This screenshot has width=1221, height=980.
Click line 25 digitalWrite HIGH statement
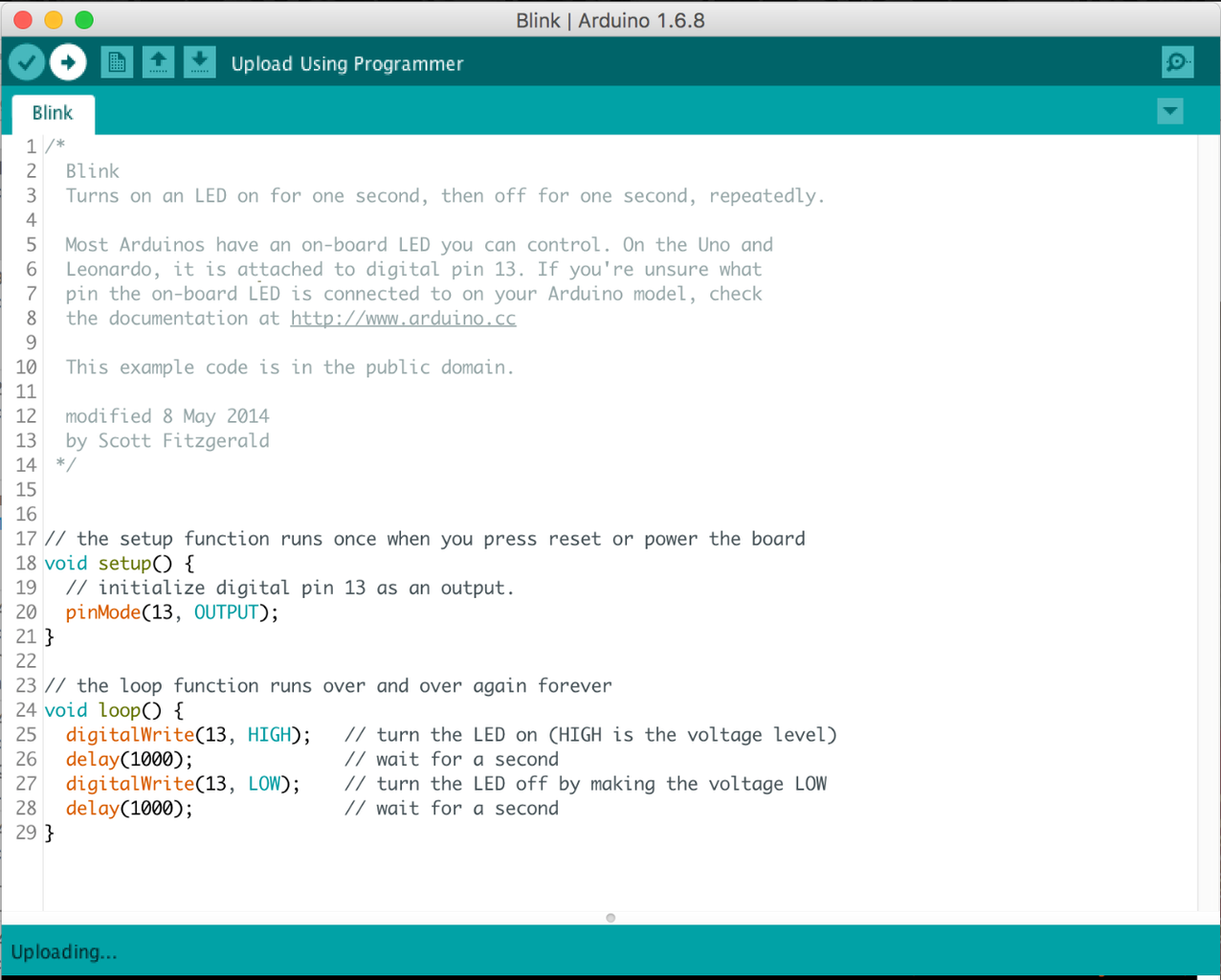187,734
